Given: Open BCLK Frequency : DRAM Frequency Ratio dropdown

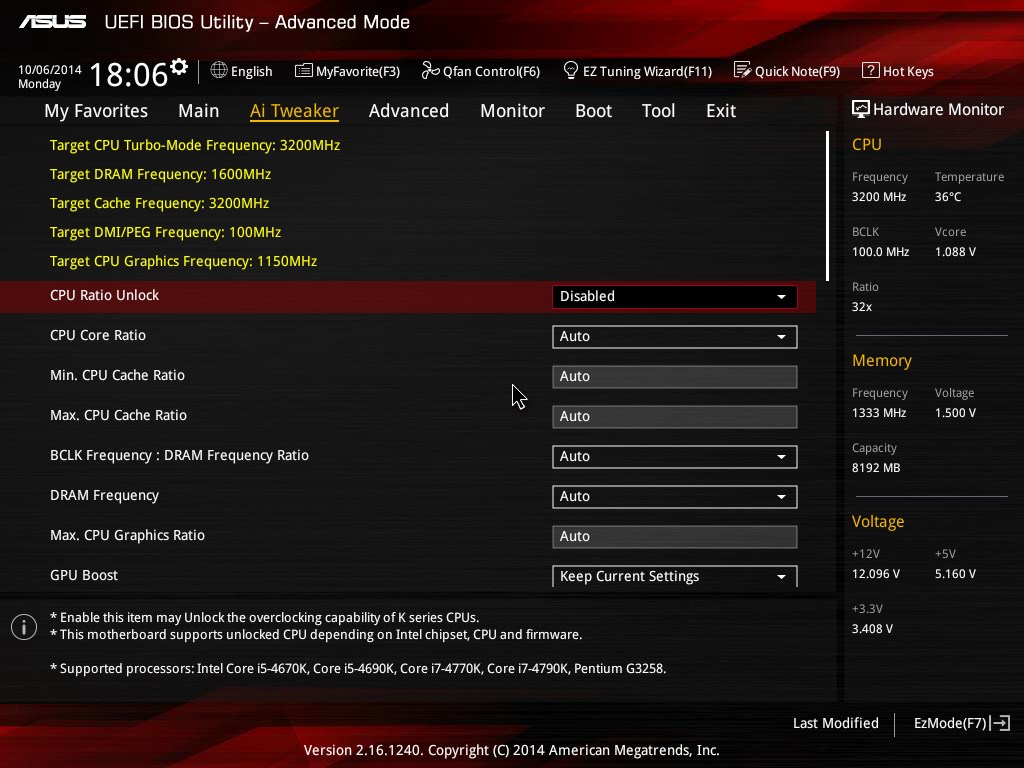Looking at the screenshot, I should pos(675,456).
